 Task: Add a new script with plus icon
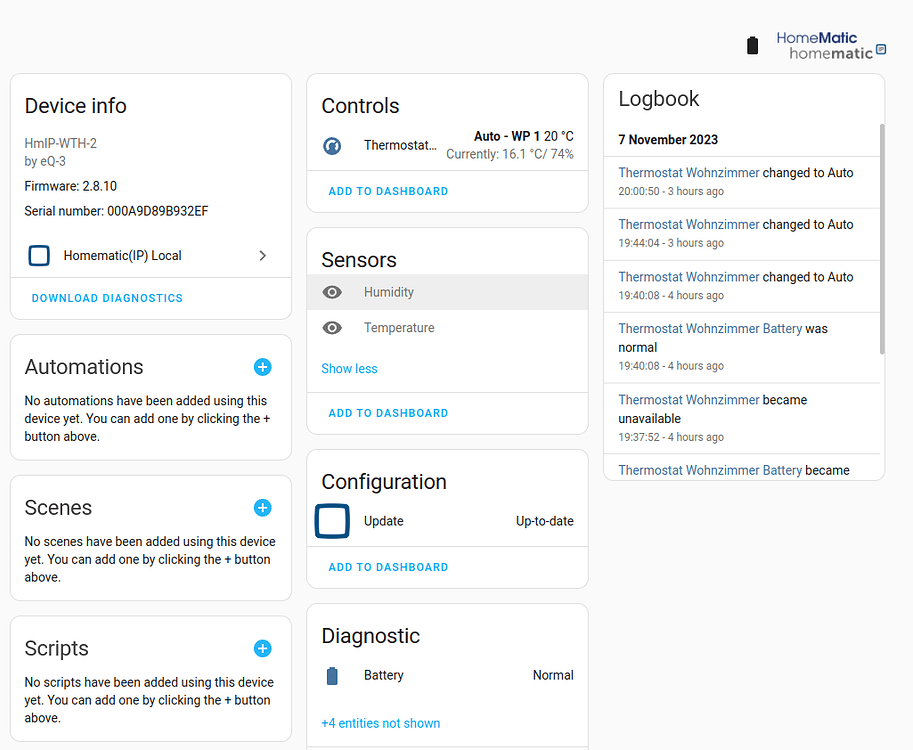(x=262, y=649)
